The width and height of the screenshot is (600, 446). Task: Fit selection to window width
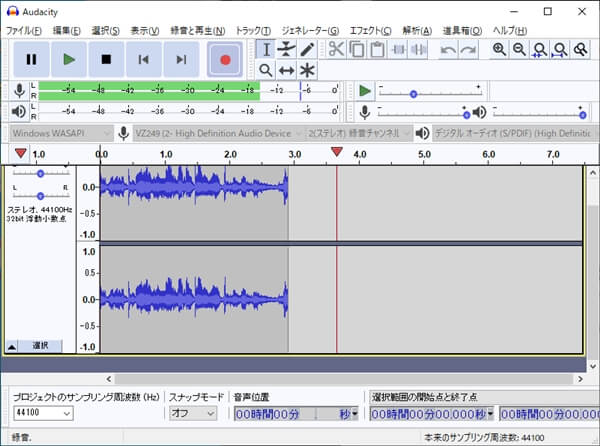pyautogui.click(x=540, y=49)
